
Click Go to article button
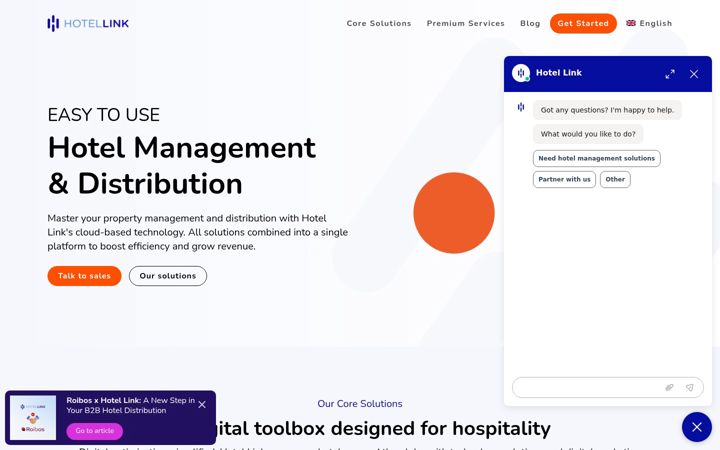(95, 431)
